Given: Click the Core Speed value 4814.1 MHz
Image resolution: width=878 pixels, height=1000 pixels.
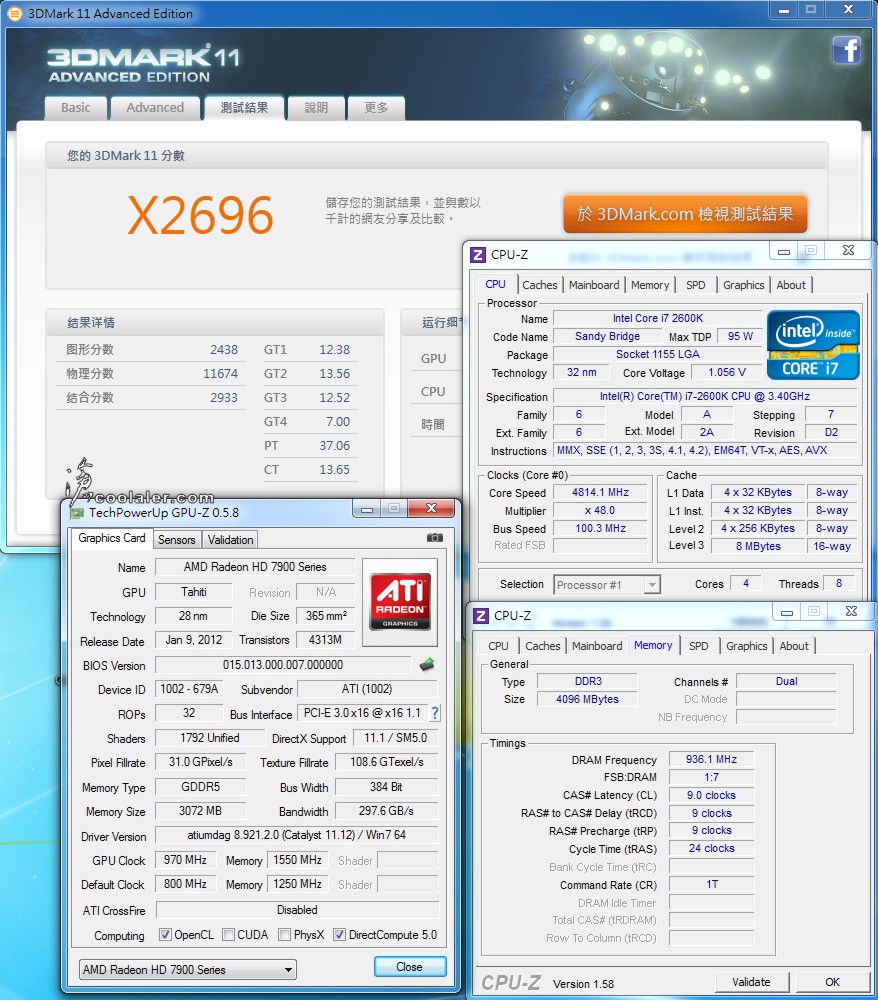Looking at the screenshot, I should [x=600, y=492].
